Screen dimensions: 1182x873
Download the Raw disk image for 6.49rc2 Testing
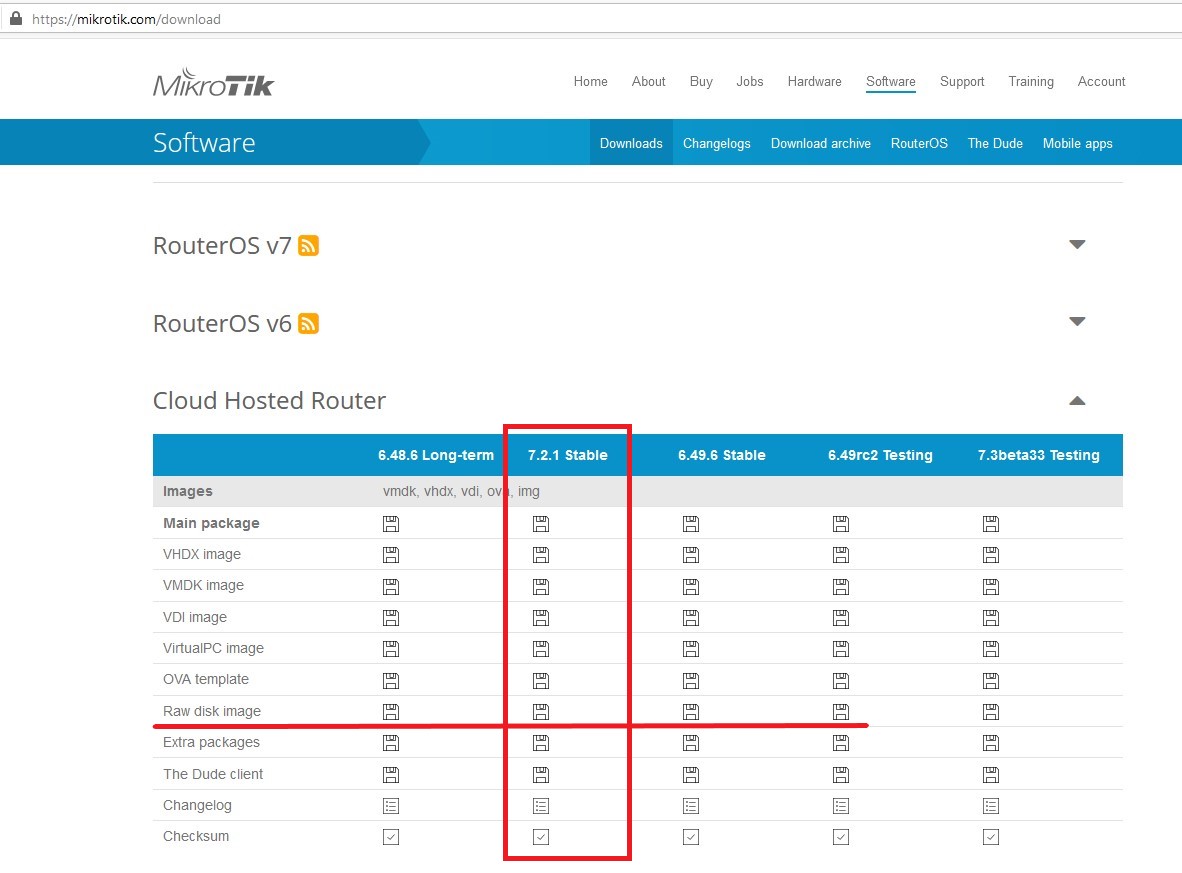[841, 711]
